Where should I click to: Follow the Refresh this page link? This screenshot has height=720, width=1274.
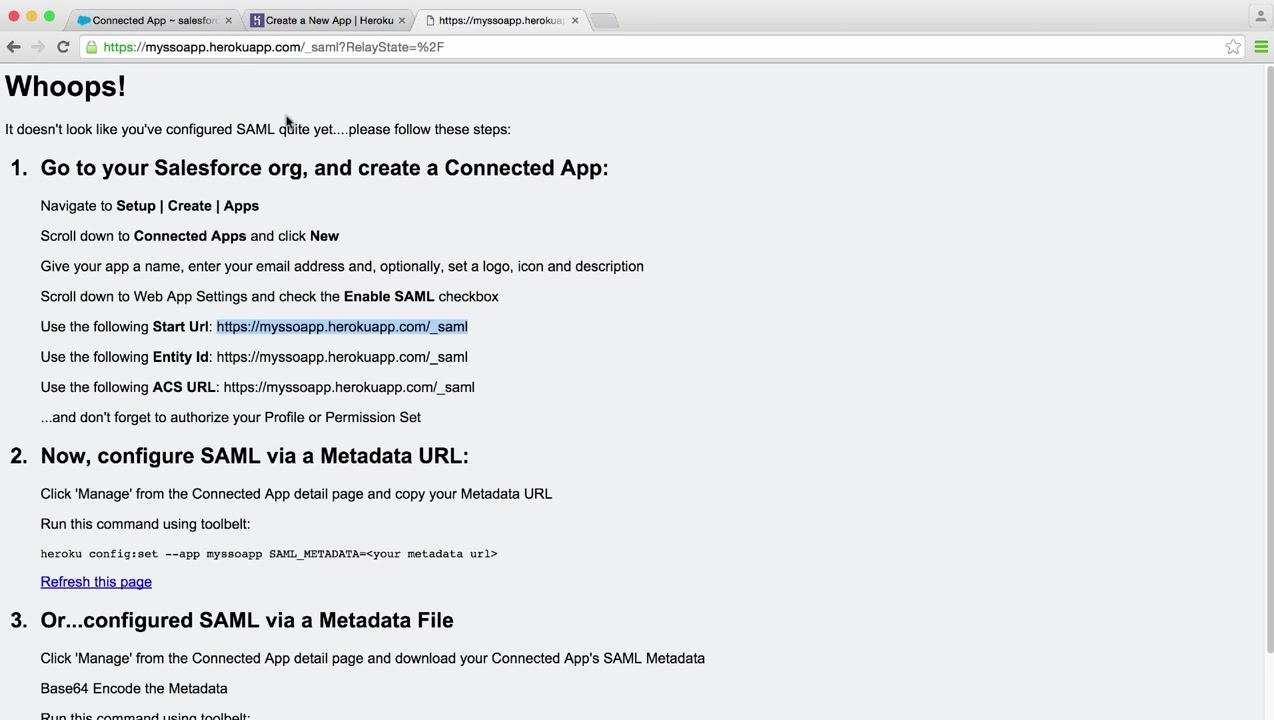point(96,582)
